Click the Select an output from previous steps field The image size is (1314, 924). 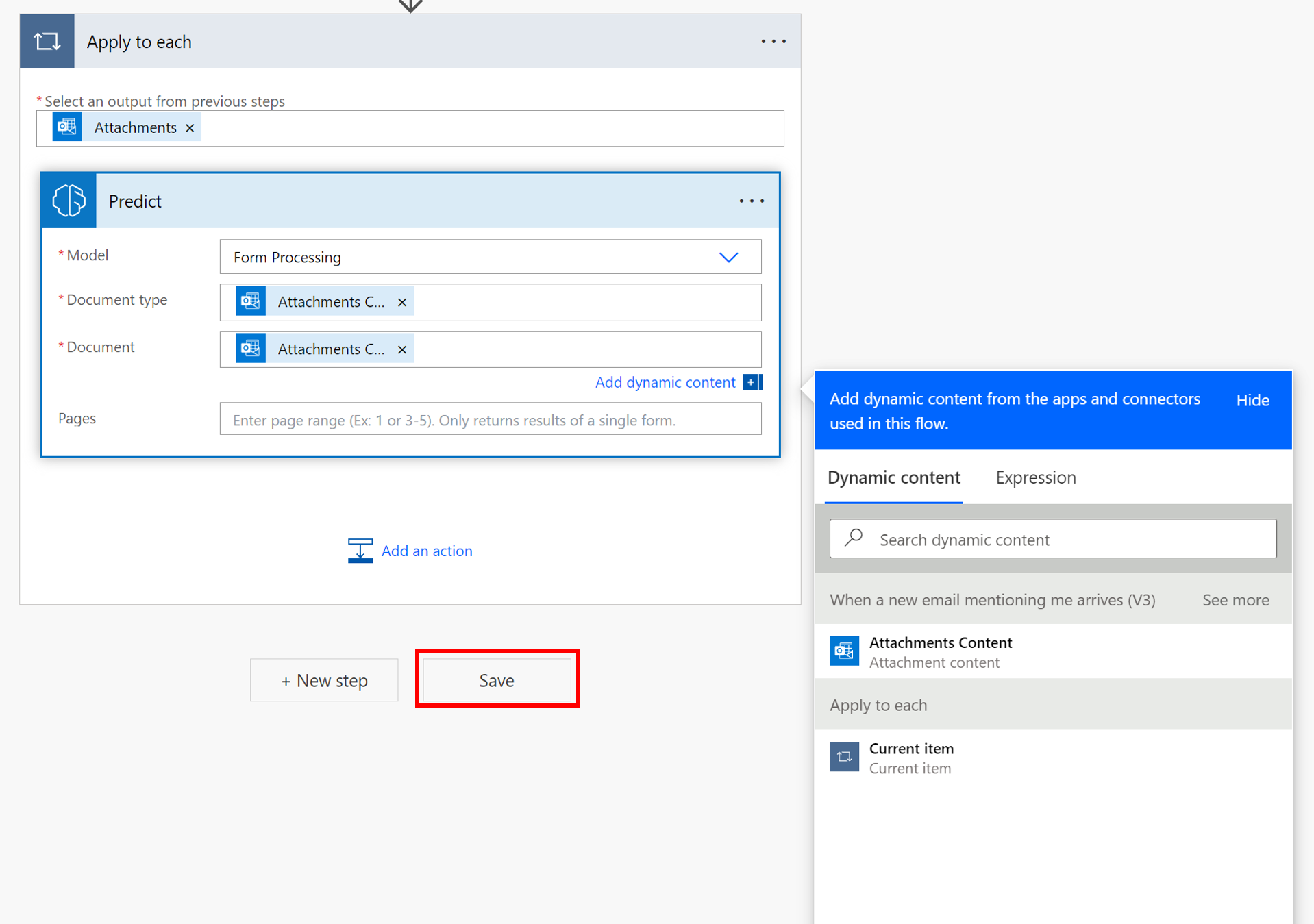coord(410,128)
